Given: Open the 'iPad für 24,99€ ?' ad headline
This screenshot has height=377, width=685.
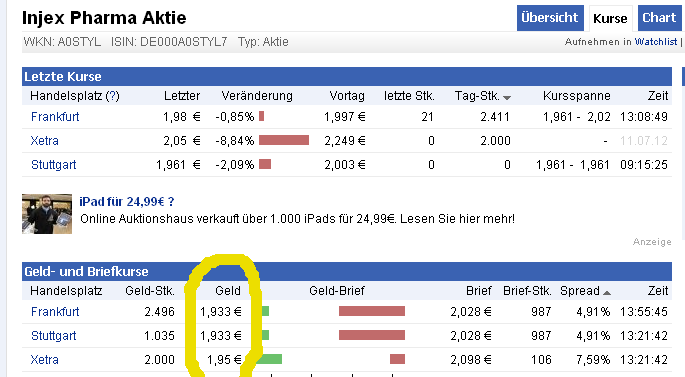Looking at the screenshot, I should tap(127, 202).
